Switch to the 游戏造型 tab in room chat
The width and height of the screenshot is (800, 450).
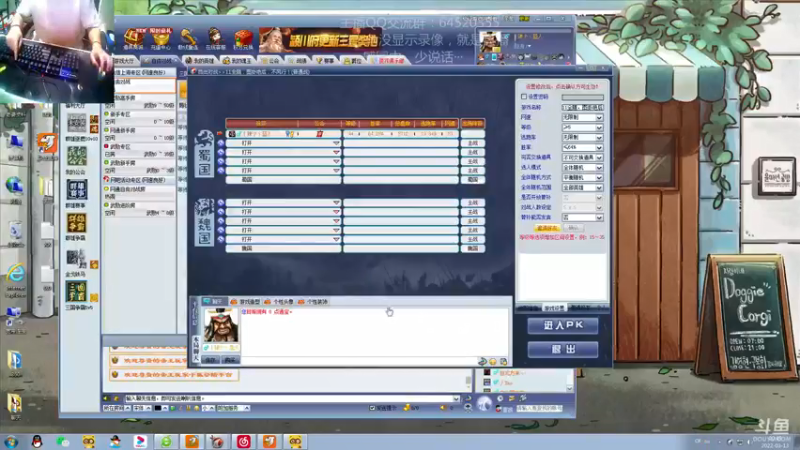point(246,302)
